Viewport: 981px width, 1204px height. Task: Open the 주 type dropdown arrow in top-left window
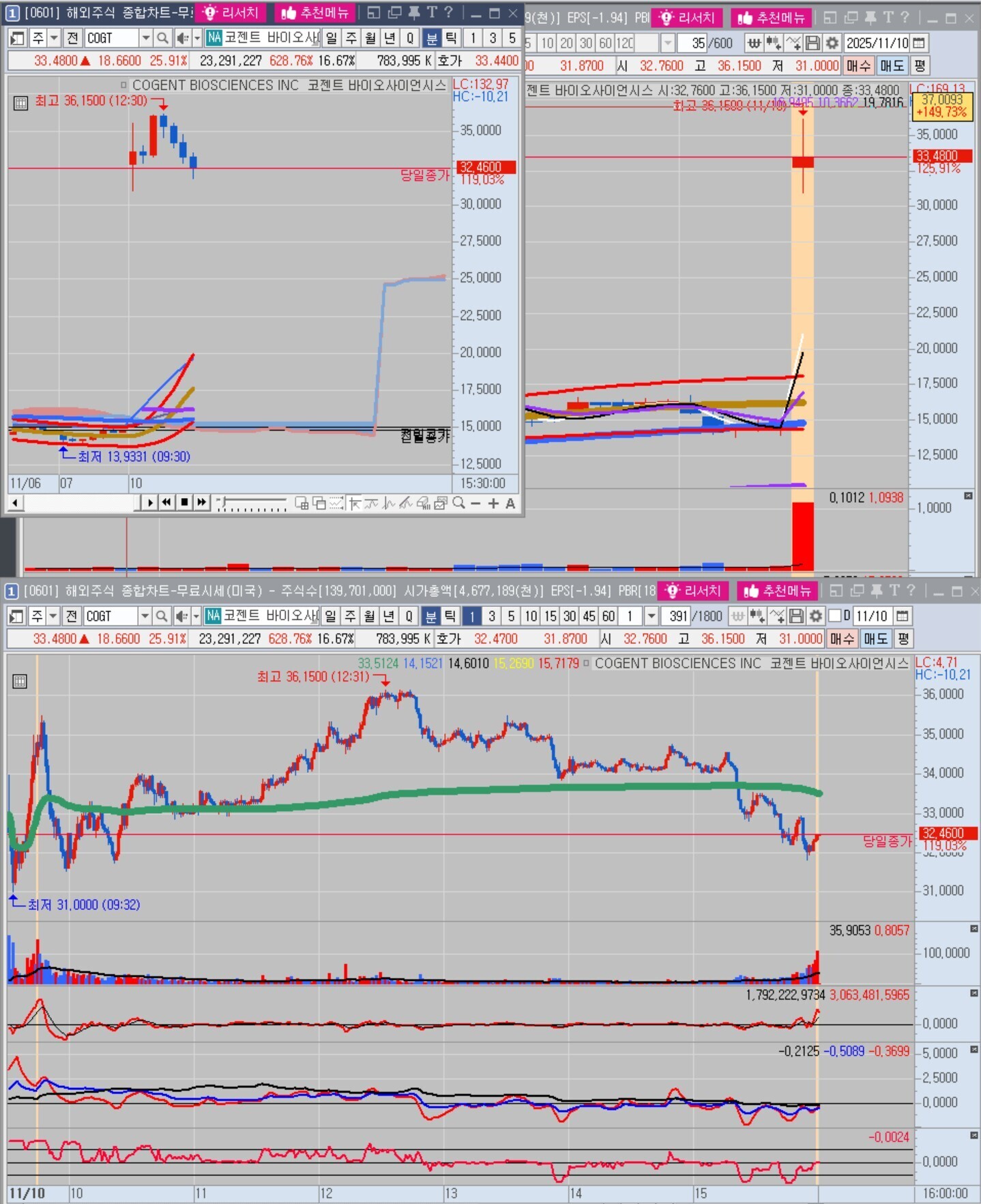pyautogui.click(x=54, y=38)
